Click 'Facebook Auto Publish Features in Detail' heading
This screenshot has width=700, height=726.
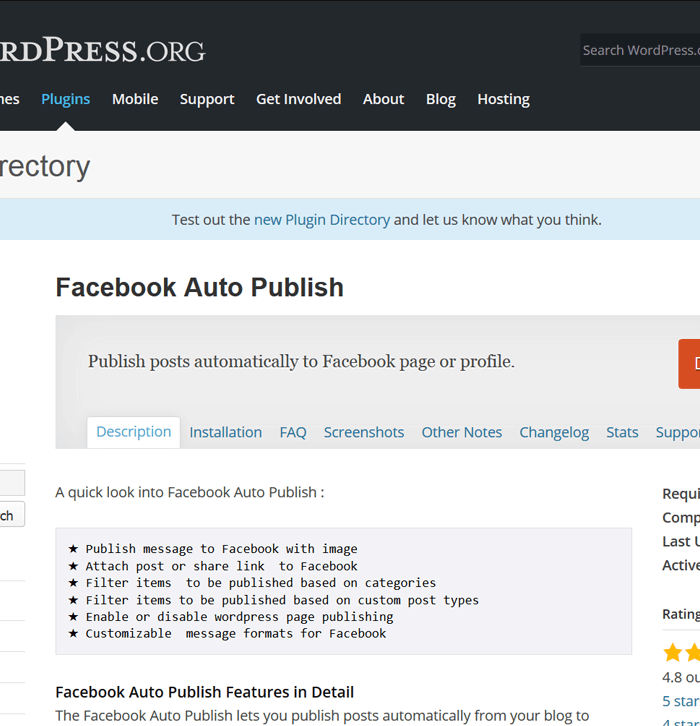[205, 692]
